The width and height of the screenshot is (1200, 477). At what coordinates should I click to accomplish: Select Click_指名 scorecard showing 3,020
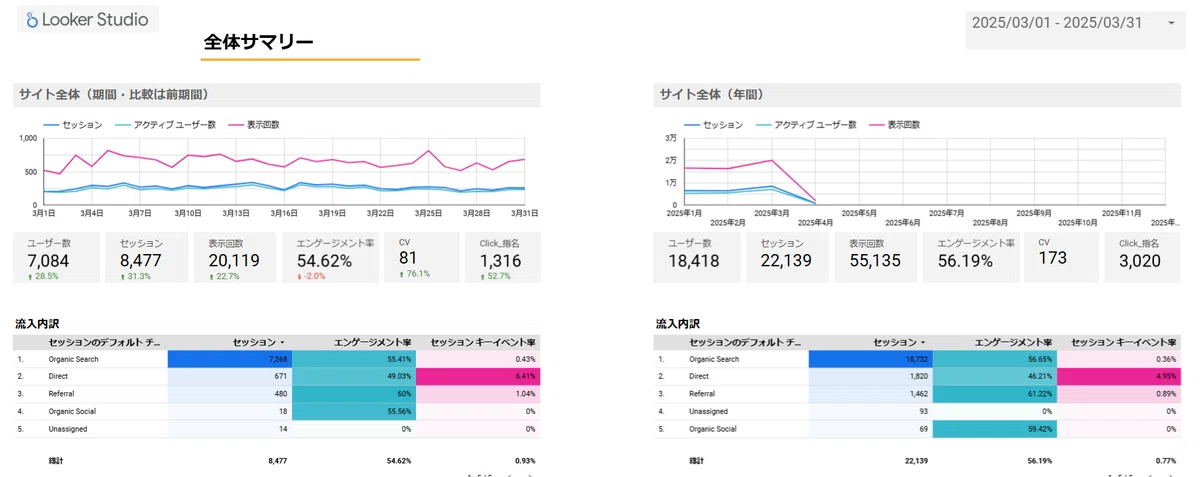pyautogui.click(x=1144, y=258)
